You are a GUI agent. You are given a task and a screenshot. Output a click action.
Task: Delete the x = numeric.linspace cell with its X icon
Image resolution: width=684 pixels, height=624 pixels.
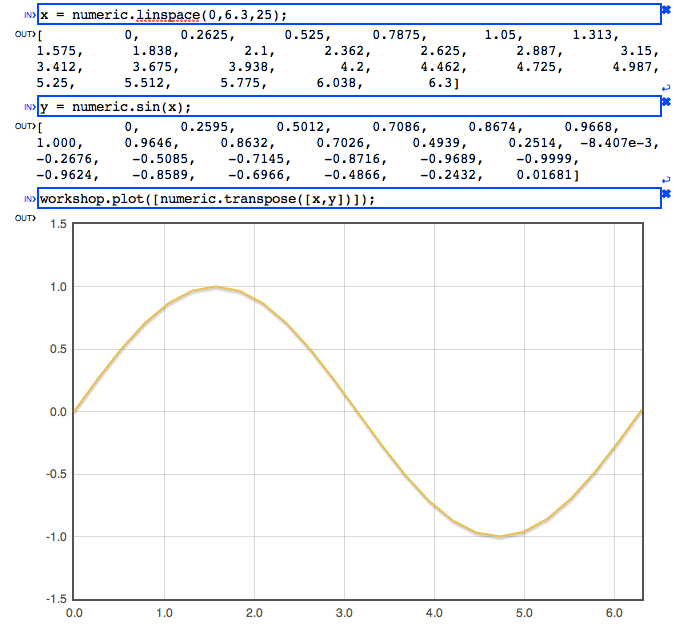tap(666, 10)
